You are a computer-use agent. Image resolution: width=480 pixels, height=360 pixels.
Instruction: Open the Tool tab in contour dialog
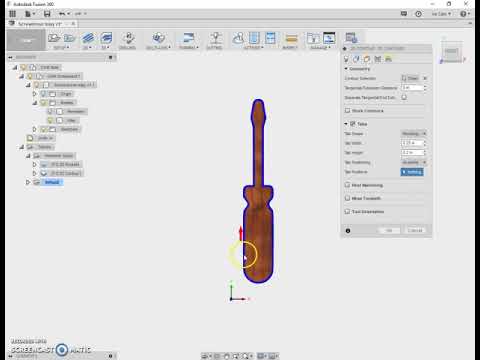coord(346,59)
